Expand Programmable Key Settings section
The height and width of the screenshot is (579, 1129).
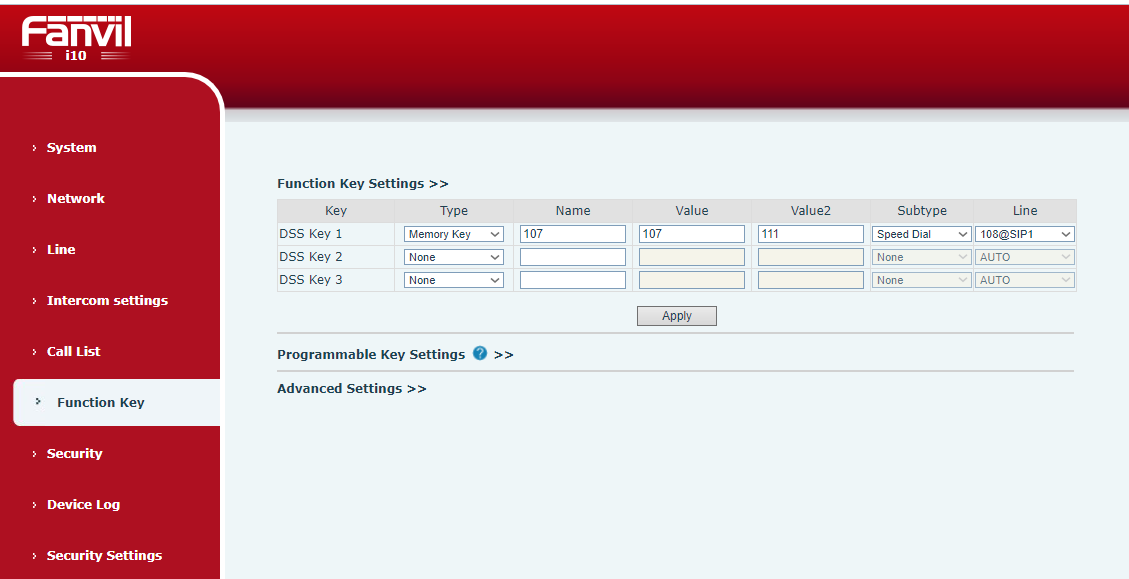(371, 355)
